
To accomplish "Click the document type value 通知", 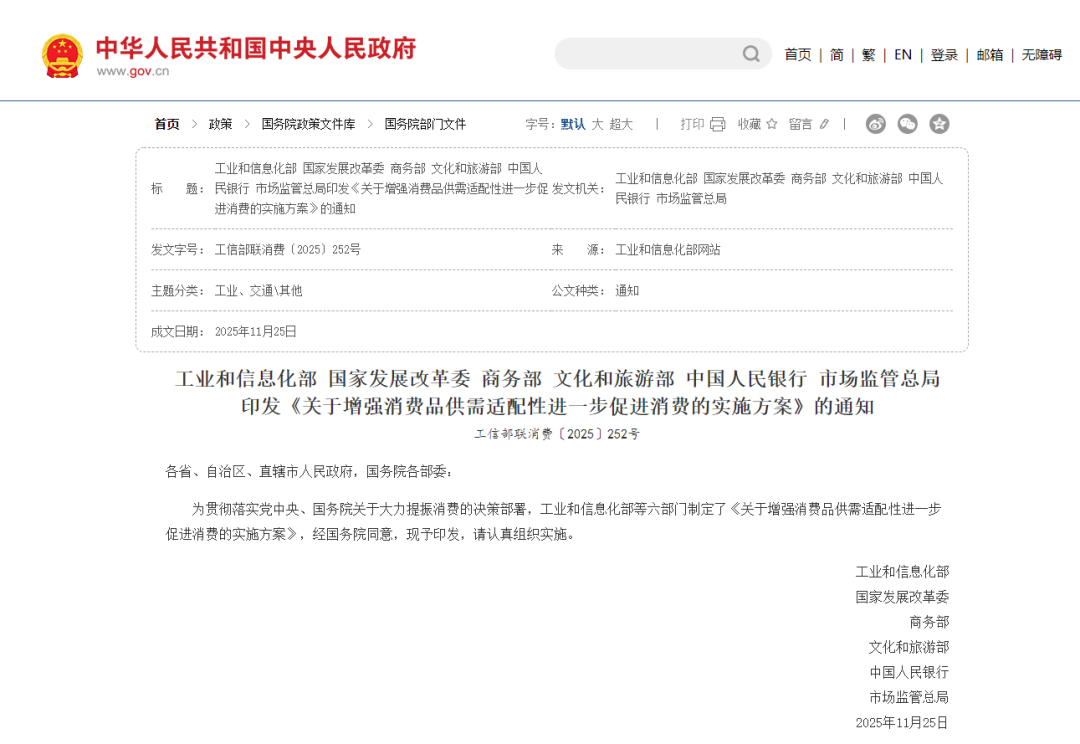I will (627, 291).
